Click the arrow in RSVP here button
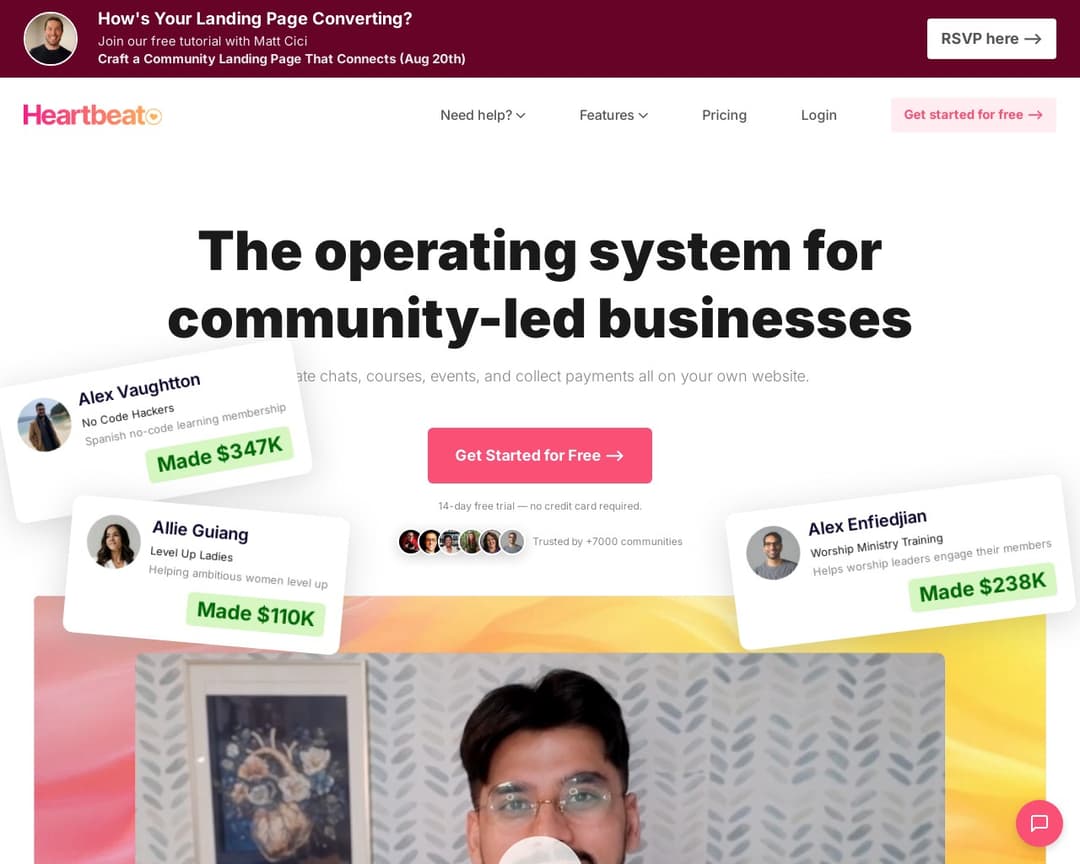 [x=1032, y=39]
